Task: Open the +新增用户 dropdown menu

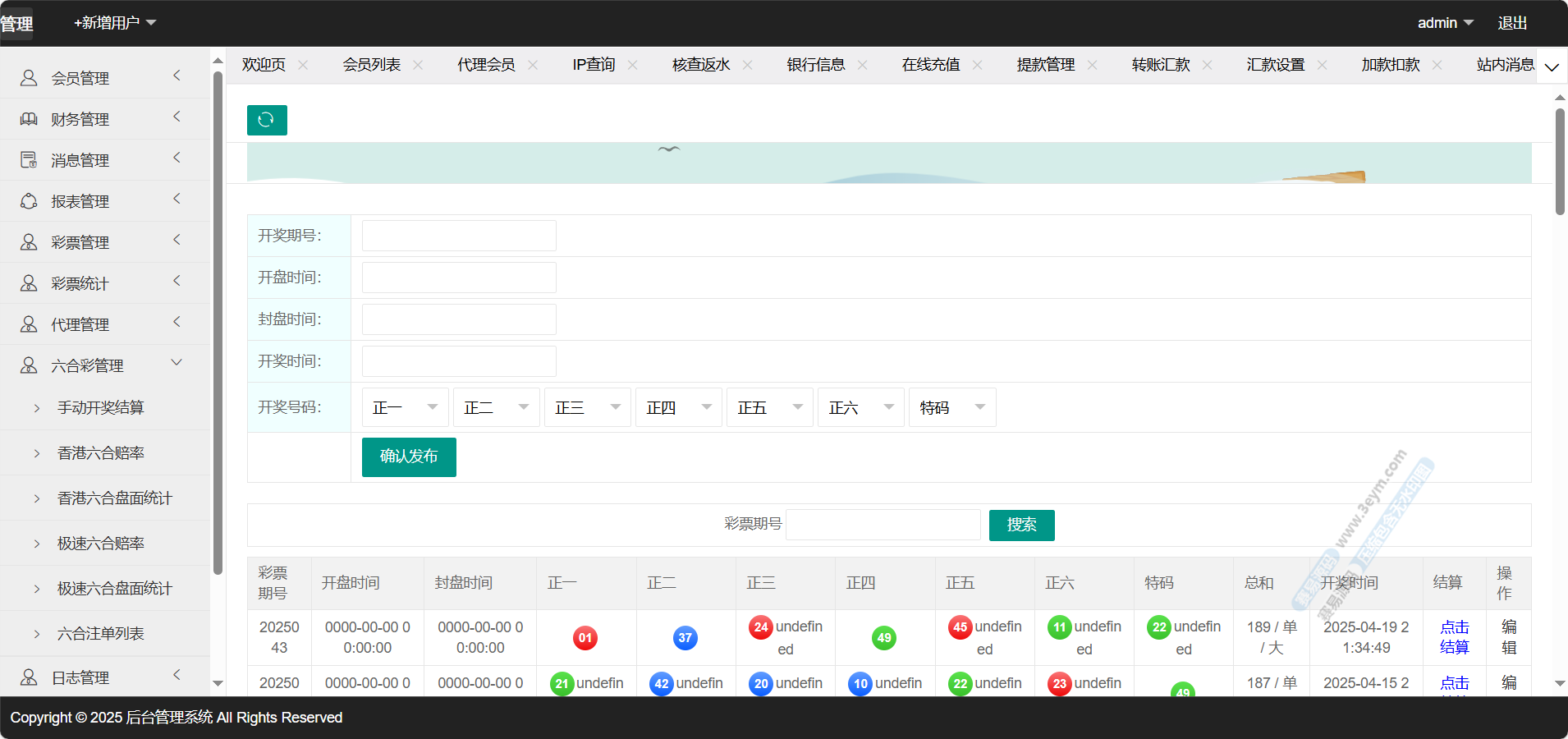Action: [115, 23]
